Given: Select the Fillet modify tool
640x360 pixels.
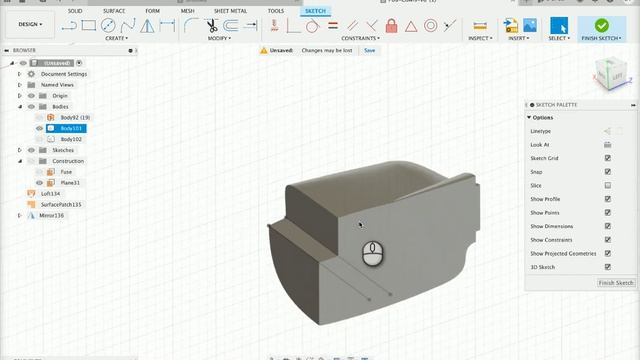Looking at the screenshot, I should point(191,26).
